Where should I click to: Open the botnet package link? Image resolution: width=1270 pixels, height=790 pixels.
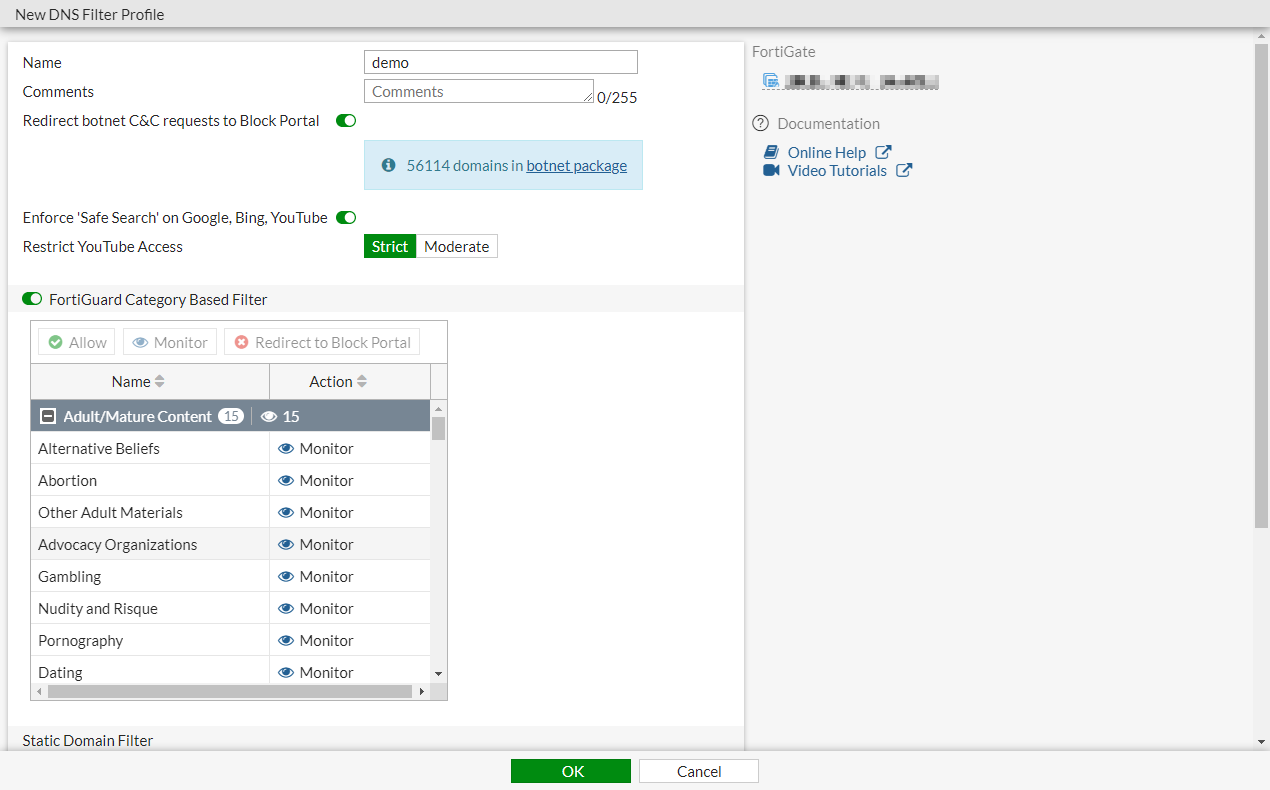pos(576,166)
